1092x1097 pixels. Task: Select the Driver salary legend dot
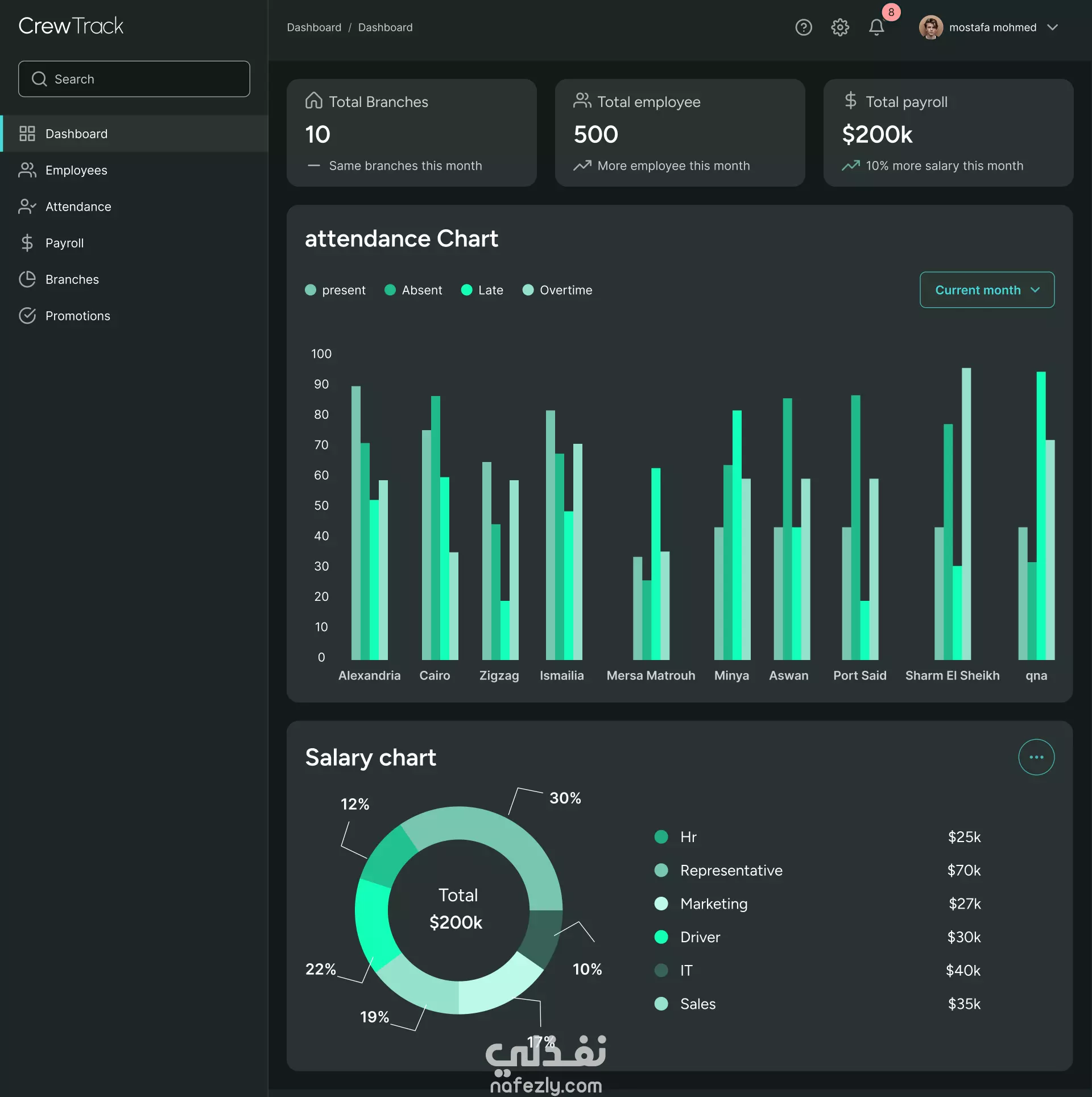coord(661,937)
